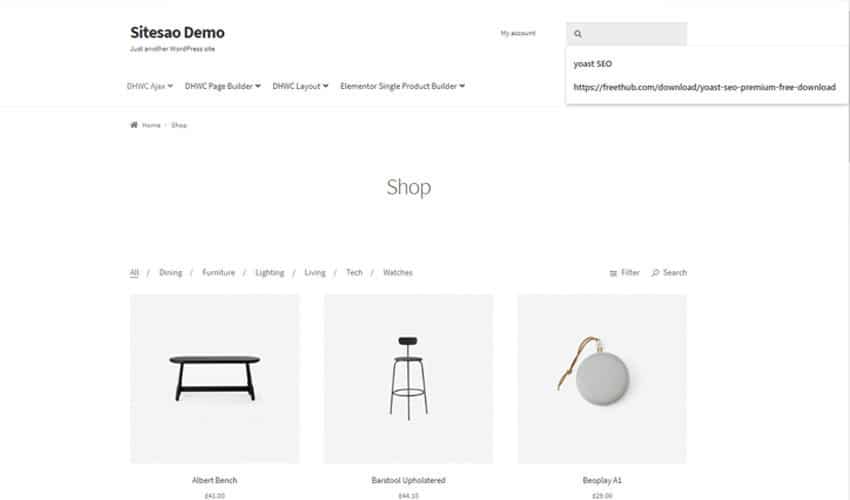Click the Sitesao Demo site title

[177, 33]
